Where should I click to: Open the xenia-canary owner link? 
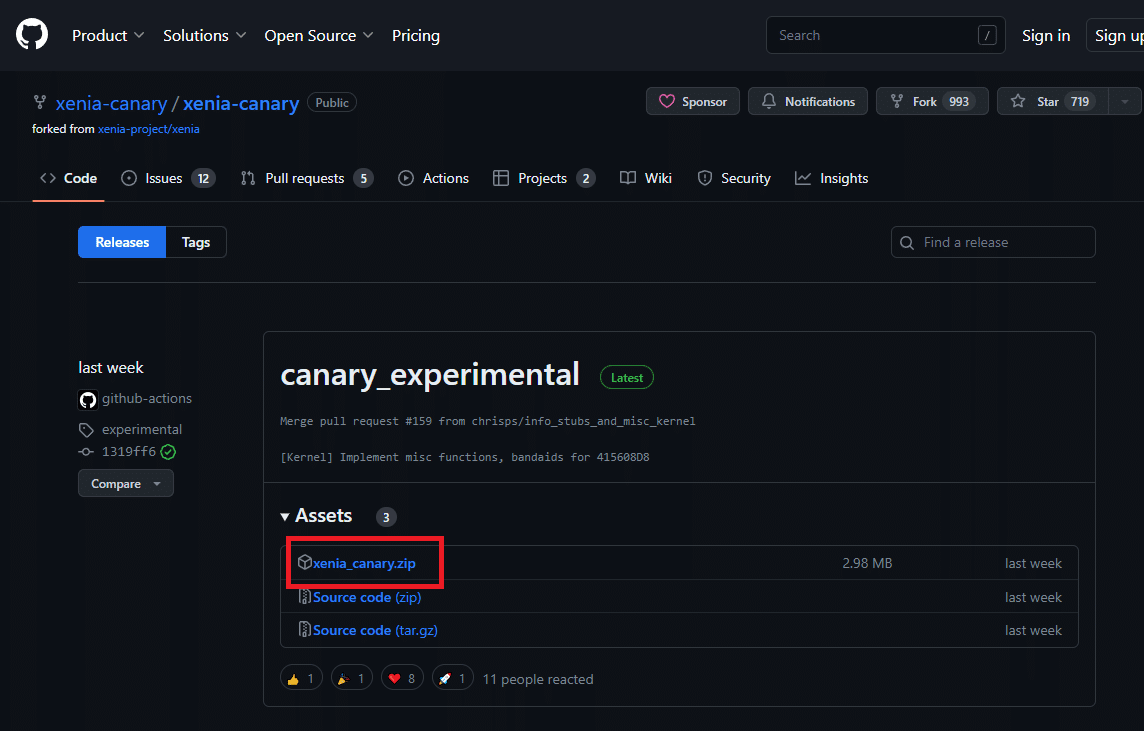tap(111, 104)
